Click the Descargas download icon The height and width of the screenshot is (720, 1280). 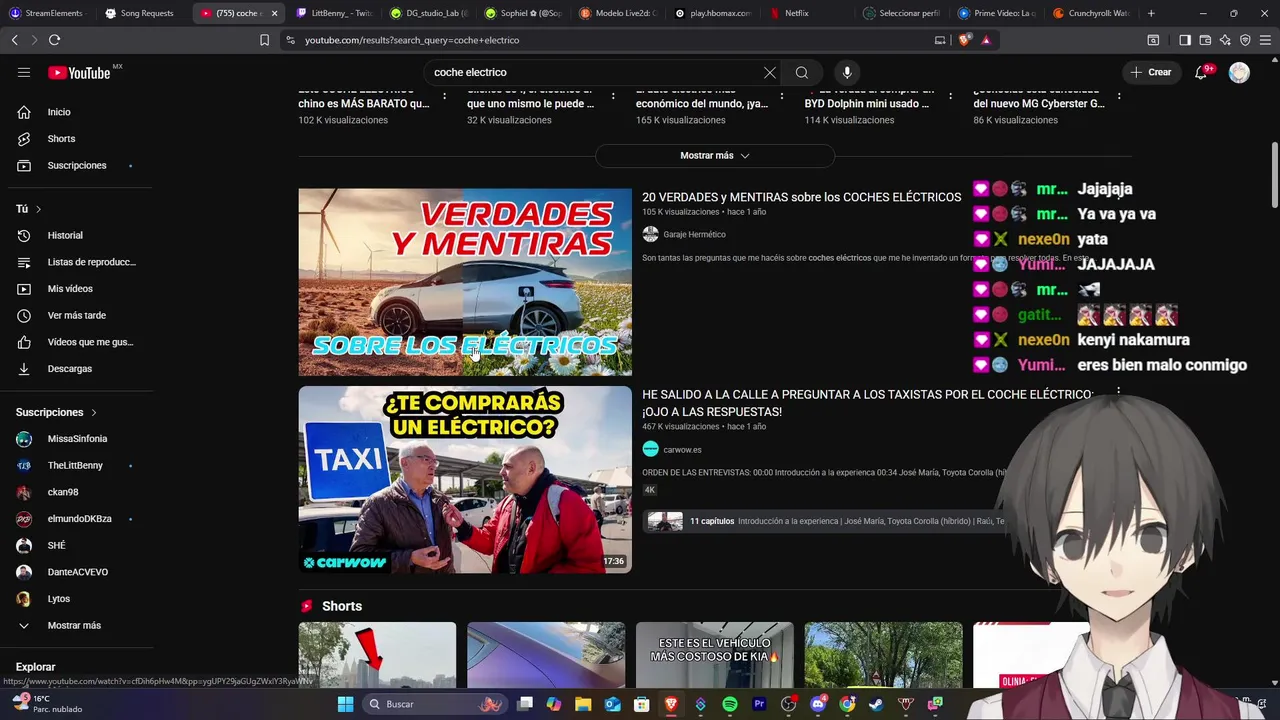(x=24, y=369)
